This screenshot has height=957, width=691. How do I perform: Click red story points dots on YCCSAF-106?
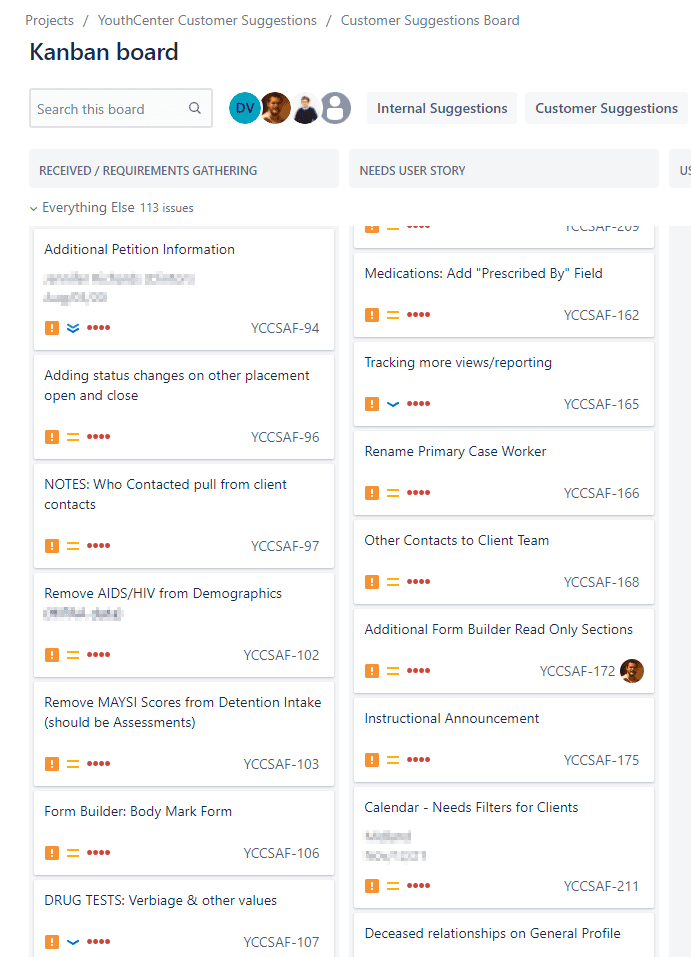point(98,853)
